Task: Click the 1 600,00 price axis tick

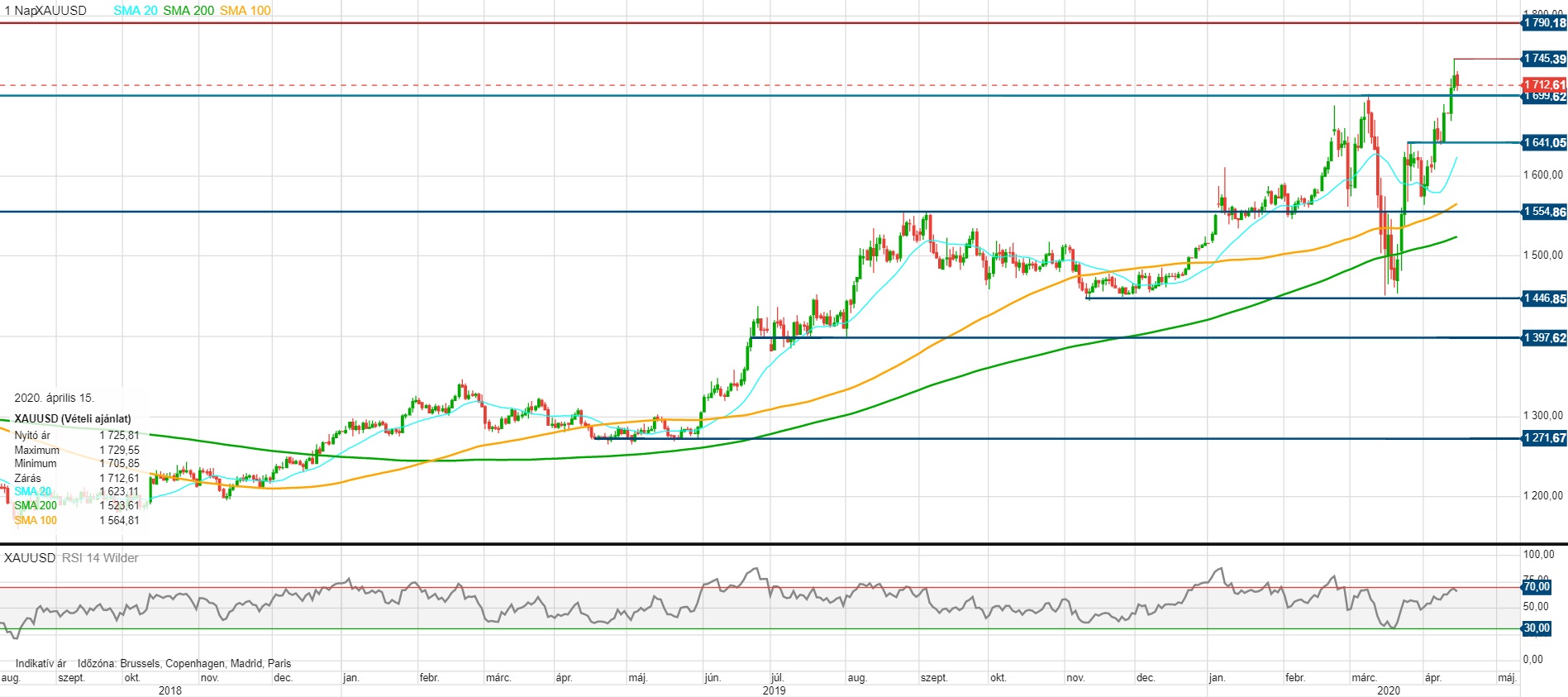Action: (x=1543, y=174)
